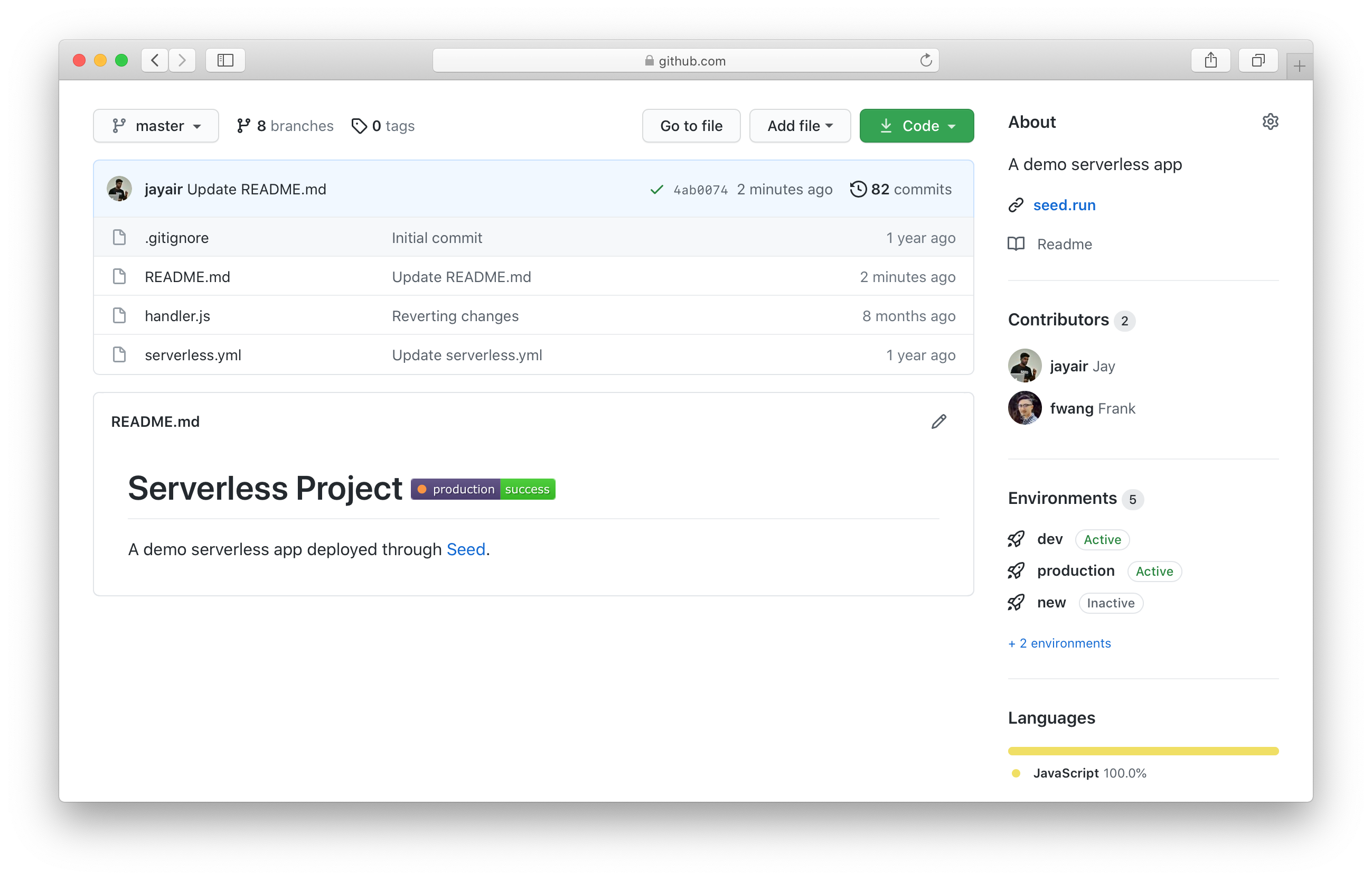
Task: Open the master branch dropdown
Action: pos(156,126)
